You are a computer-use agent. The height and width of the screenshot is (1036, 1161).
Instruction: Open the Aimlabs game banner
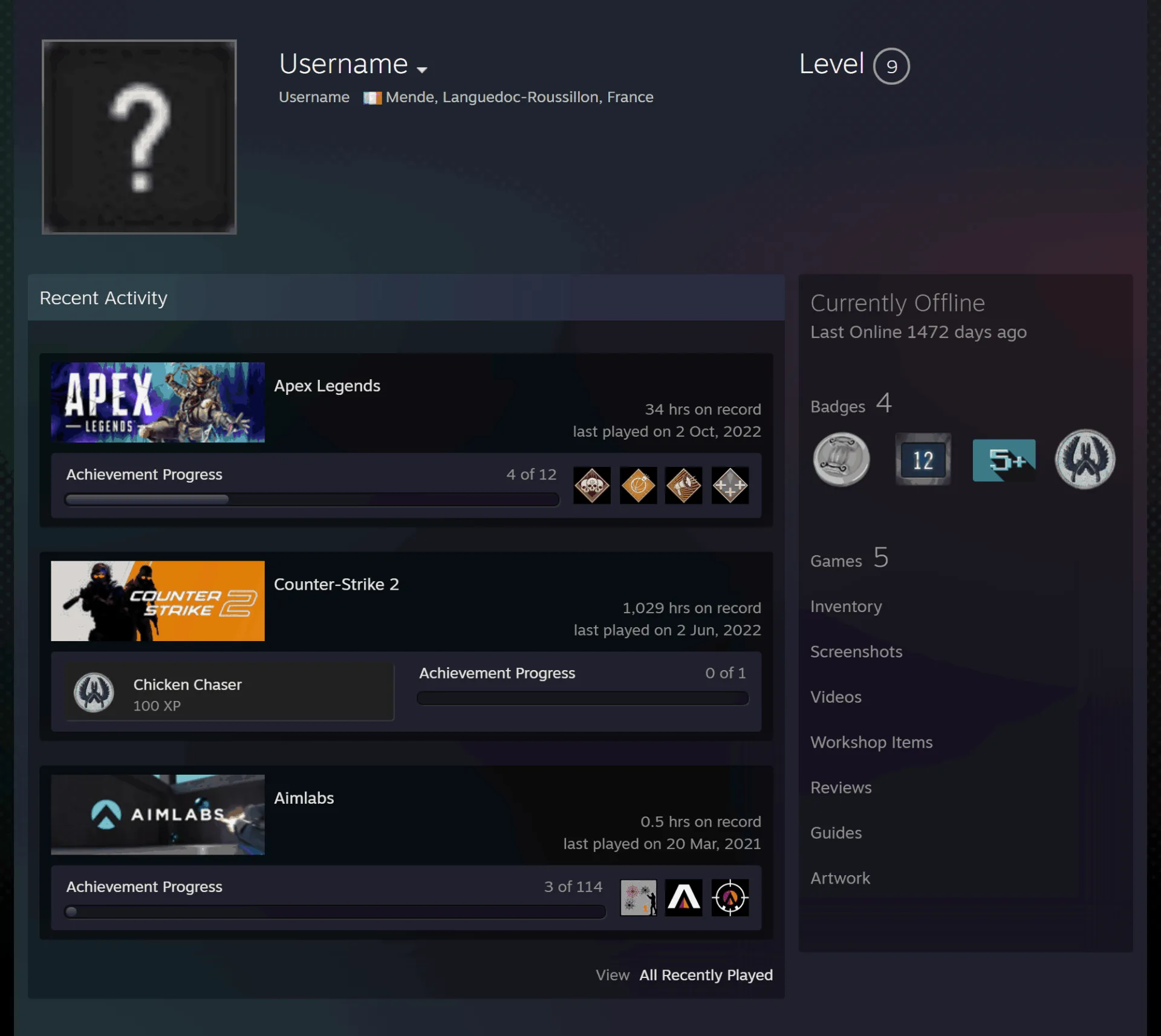[158, 814]
